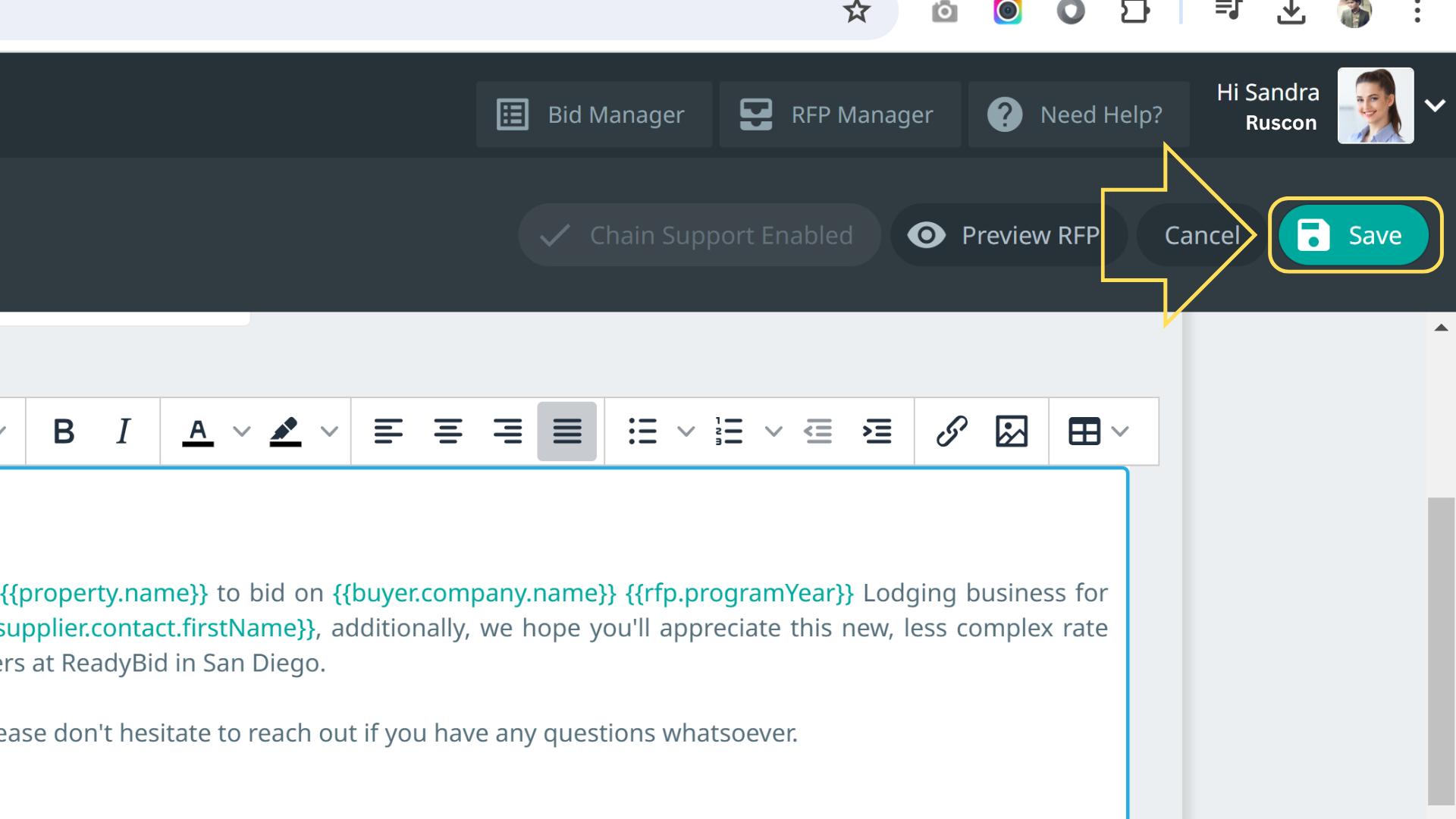The image size is (1456, 819).
Task: Increase paragraph indent
Action: point(877,431)
